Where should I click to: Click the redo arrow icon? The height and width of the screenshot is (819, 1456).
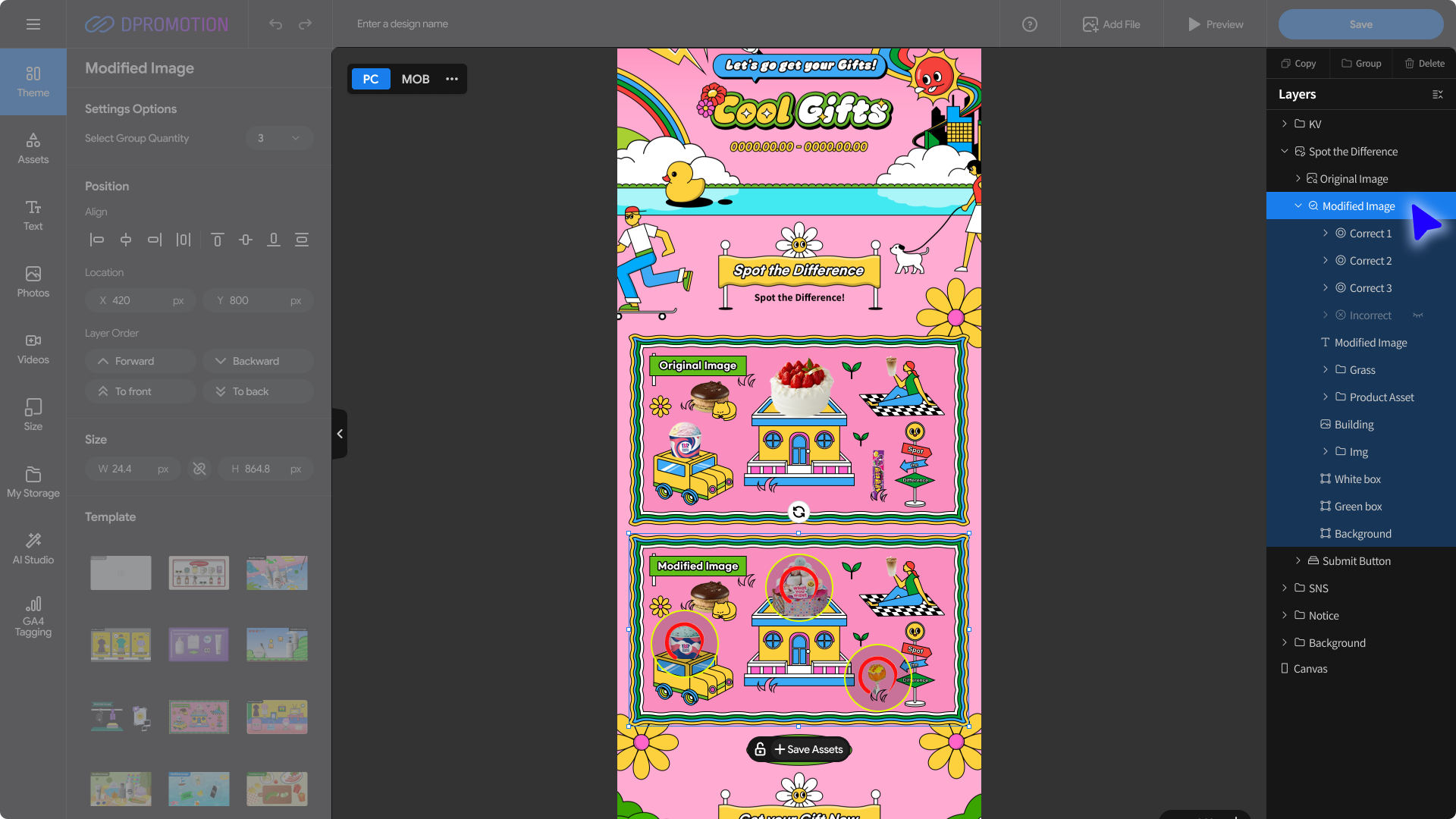pyautogui.click(x=305, y=24)
